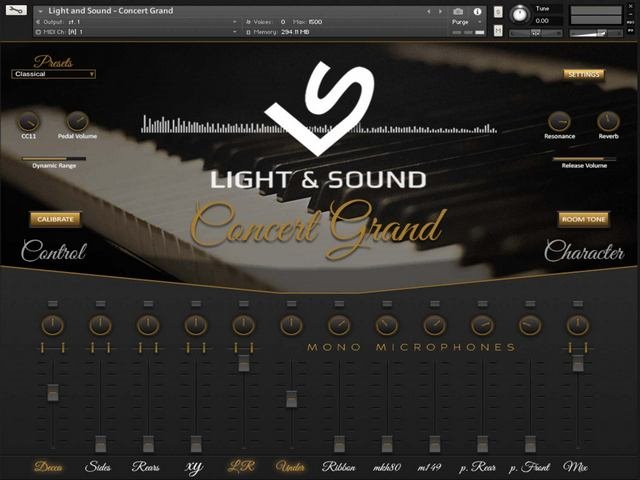The image size is (640, 480).
Task: Click the ROOM TONE button
Action: point(583,219)
